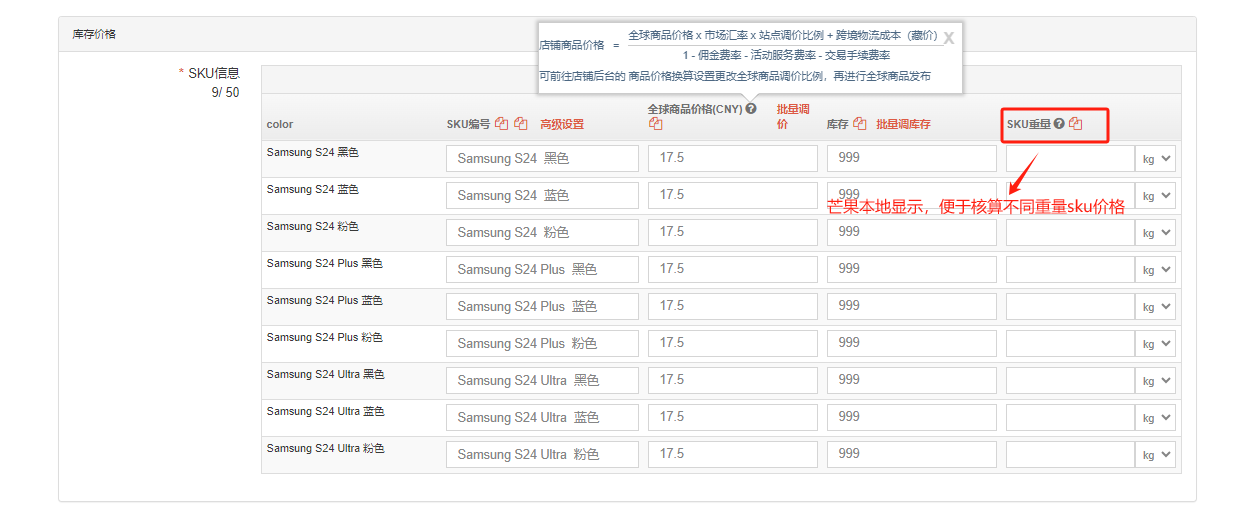Click SKU编号 field for Samsung S24 黑色
The width and height of the screenshot is (1239, 506).
[x=542, y=158]
